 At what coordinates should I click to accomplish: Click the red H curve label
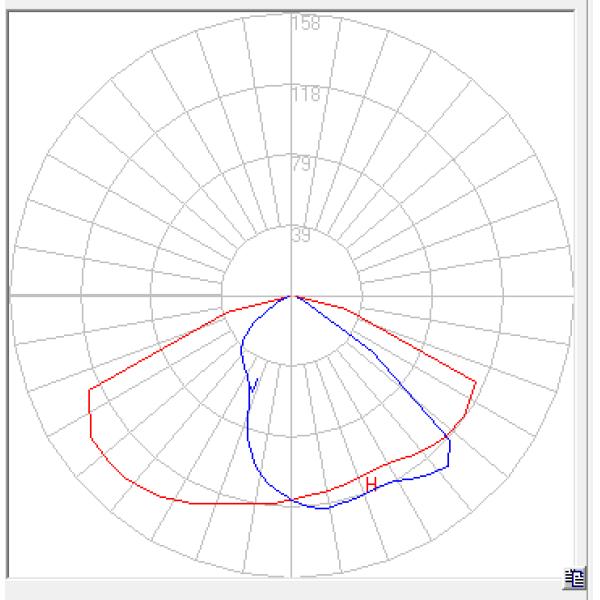coord(371,485)
